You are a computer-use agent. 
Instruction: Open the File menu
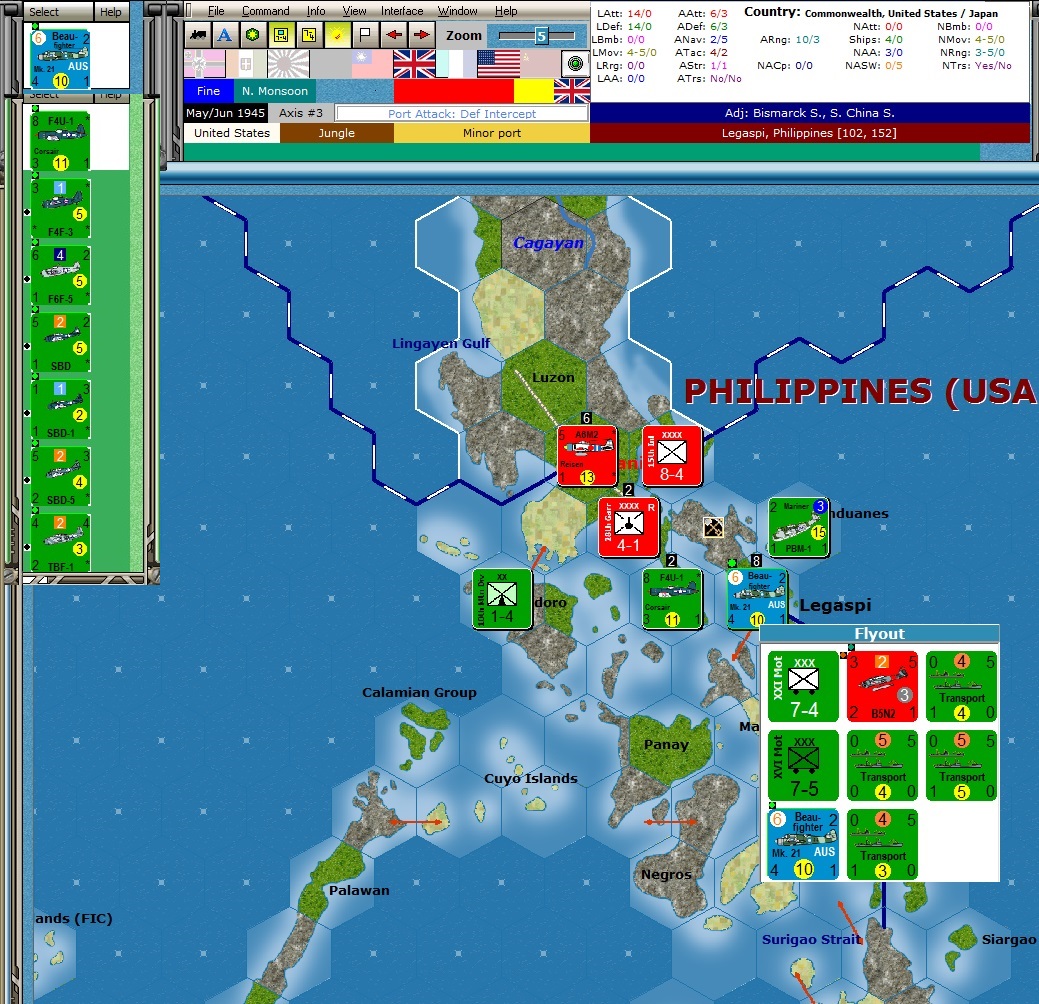tap(216, 11)
